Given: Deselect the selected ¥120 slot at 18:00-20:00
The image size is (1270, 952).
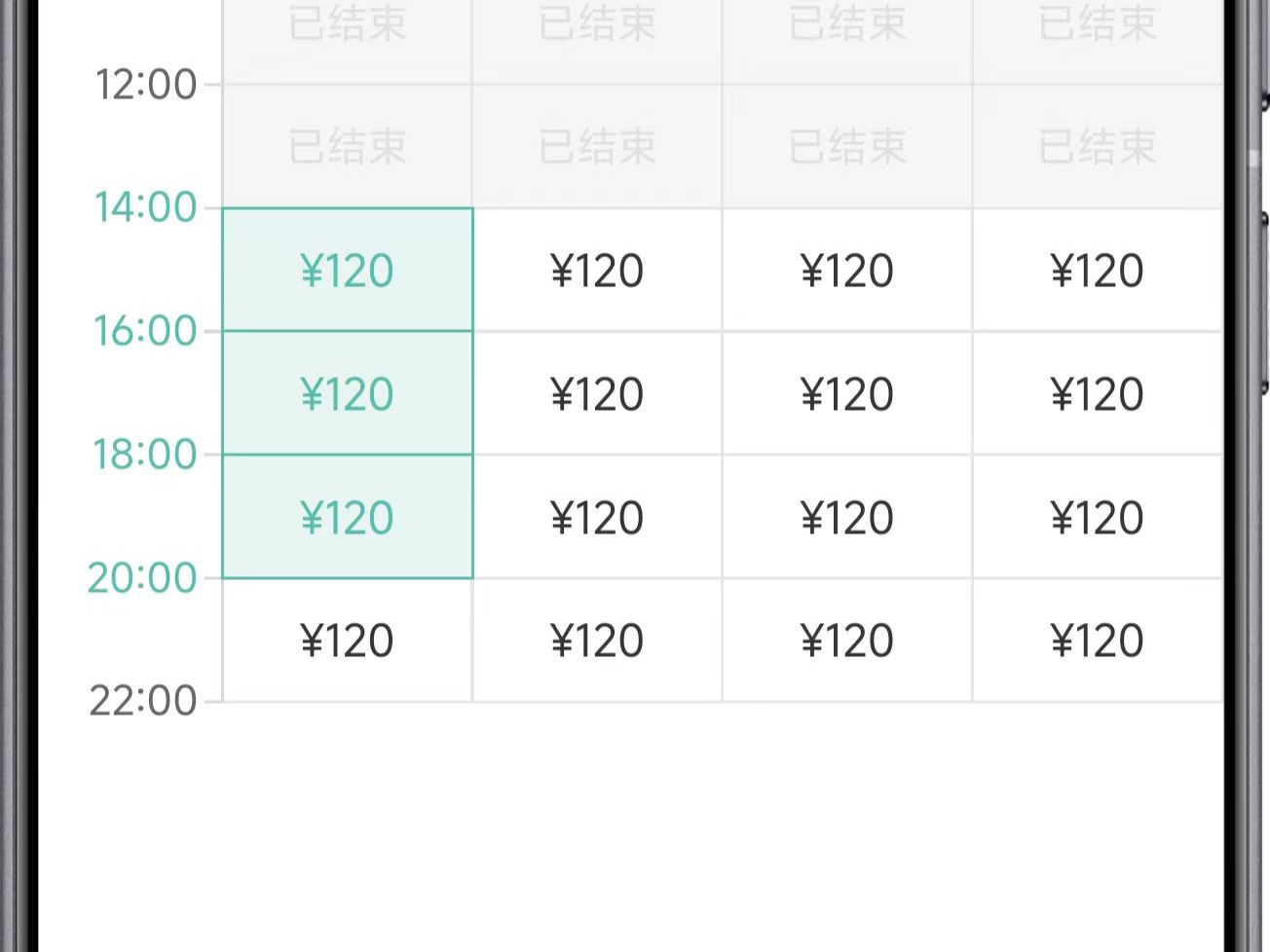Looking at the screenshot, I should click(x=347, y=517).
